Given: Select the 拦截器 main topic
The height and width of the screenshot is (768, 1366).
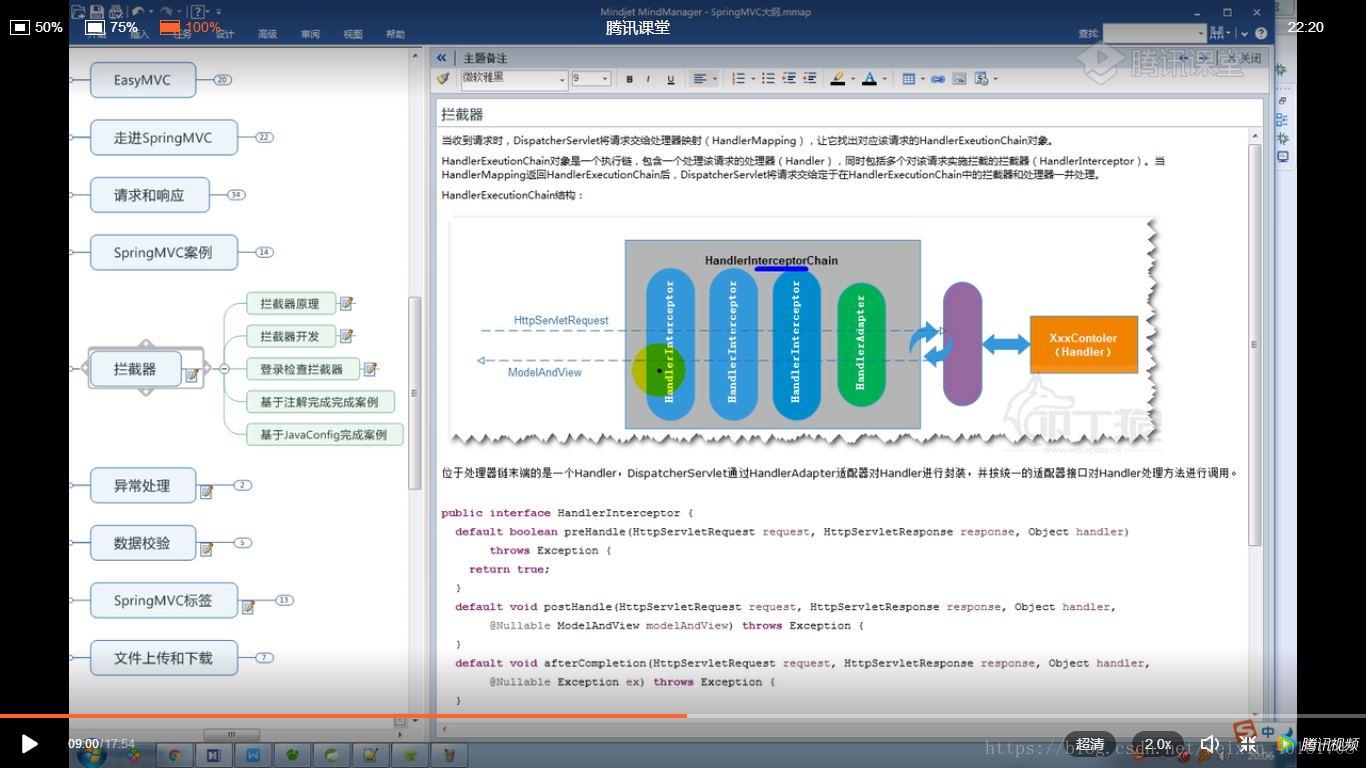Looking at the screenshot, I should tap(136, 369).
